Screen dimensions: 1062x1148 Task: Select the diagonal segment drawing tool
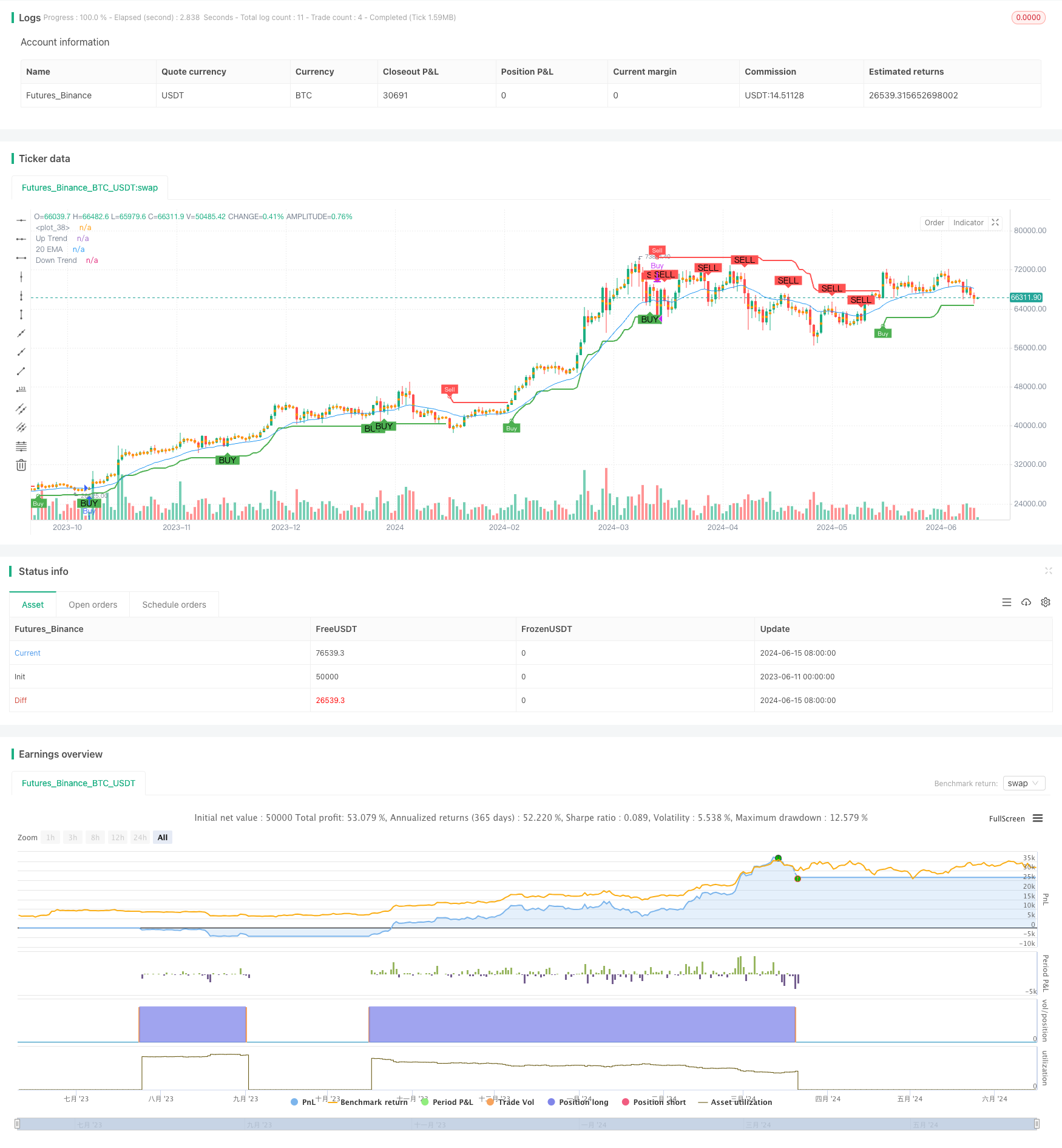point(21,371)
